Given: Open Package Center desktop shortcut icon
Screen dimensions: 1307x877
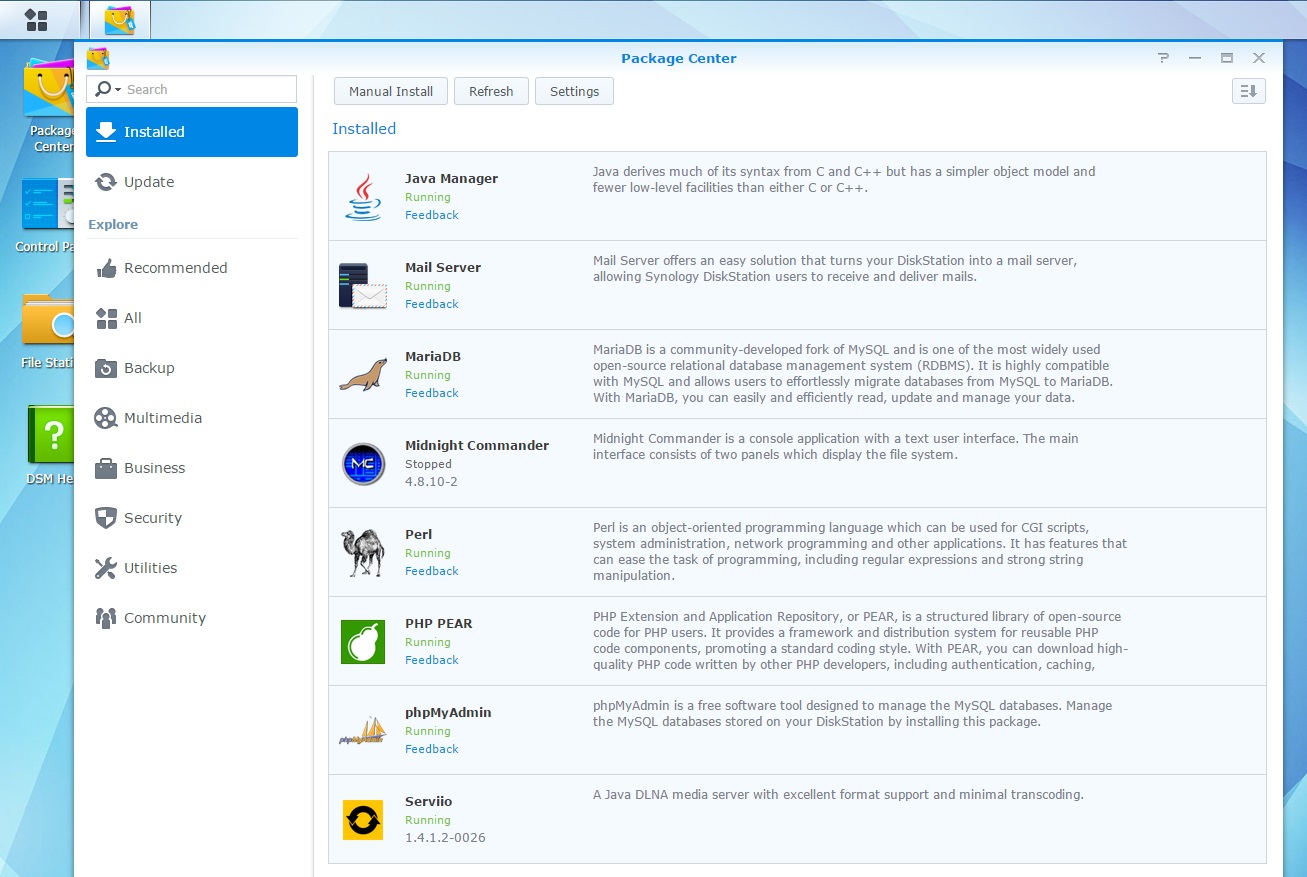Looking at the screenshot, I should point(49,88).
